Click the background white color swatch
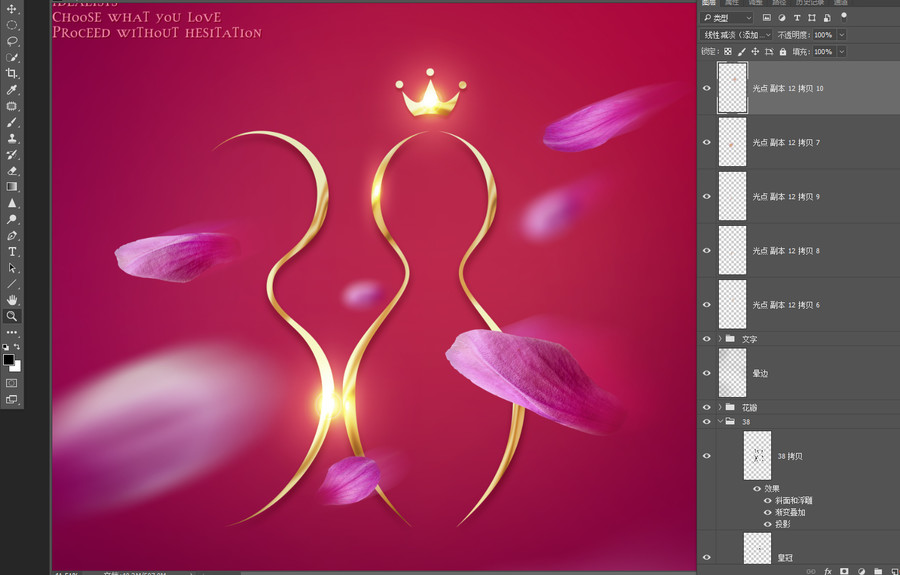Image resolution: width=900 pixels, height=575 pixels. coord(17,367)
